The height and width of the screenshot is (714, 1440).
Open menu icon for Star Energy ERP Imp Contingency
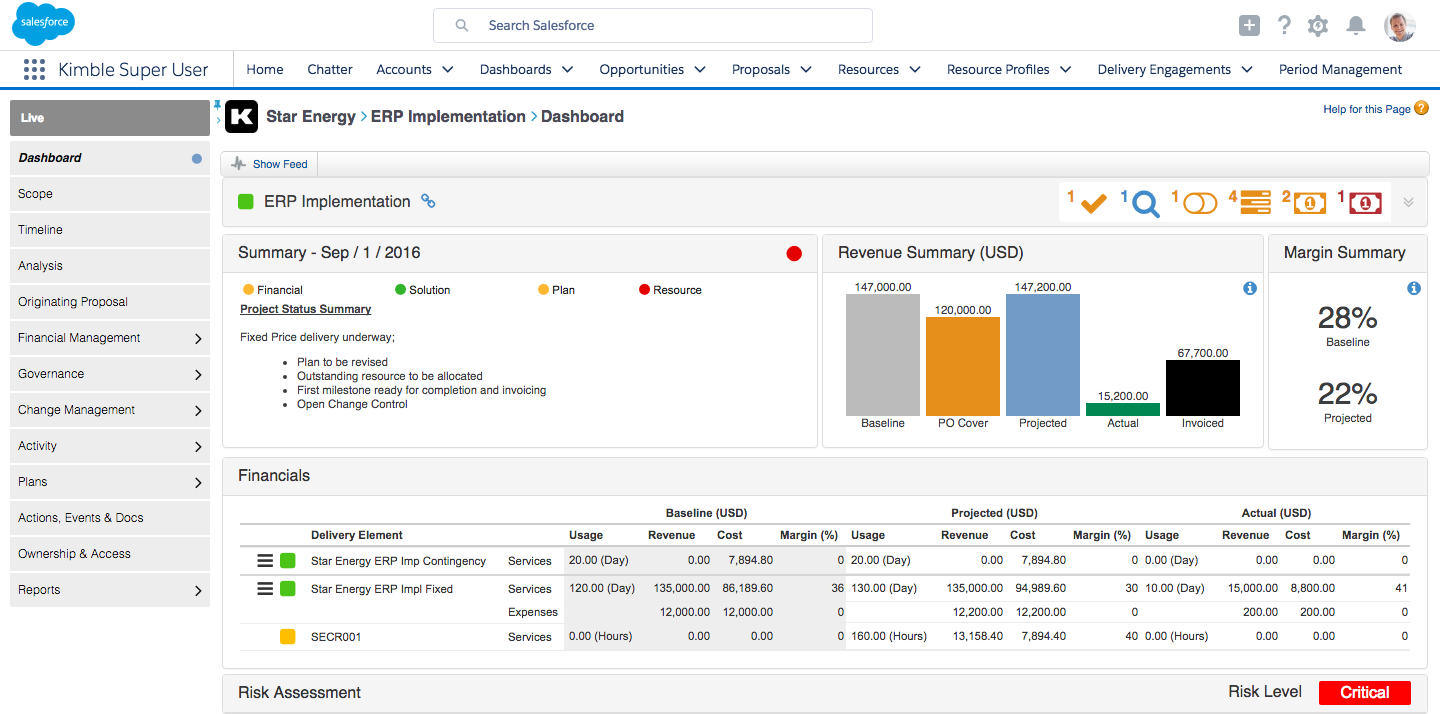click(x=265, y=561)
